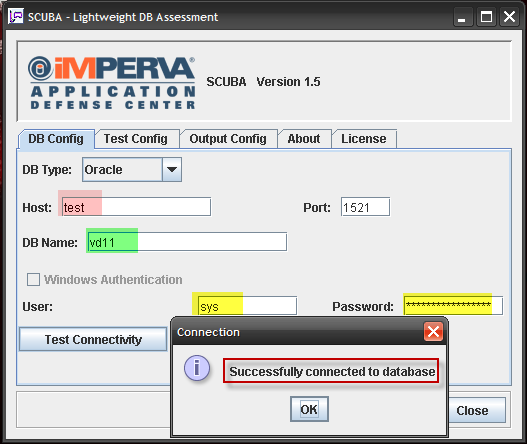This screenshot has height=444, width=527.
Task: Minimize the SCUBA window
Action: [462, 17]
